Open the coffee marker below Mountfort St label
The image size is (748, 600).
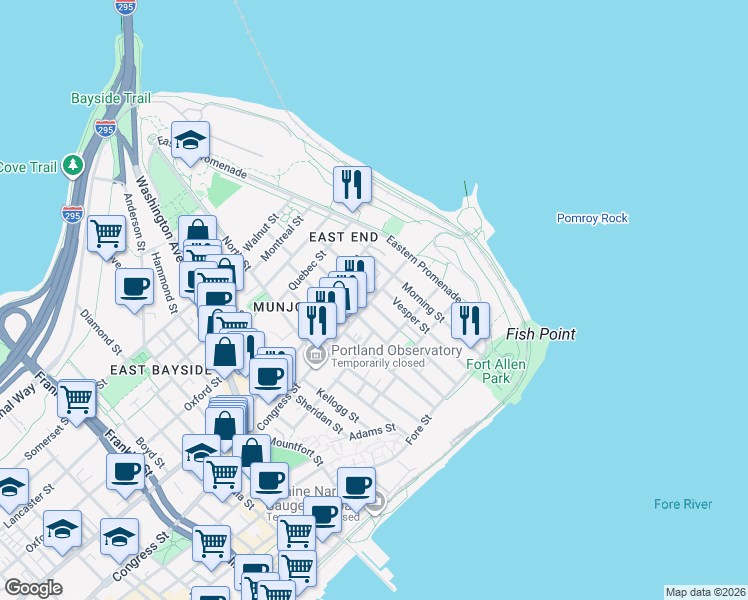pos(270,483)
